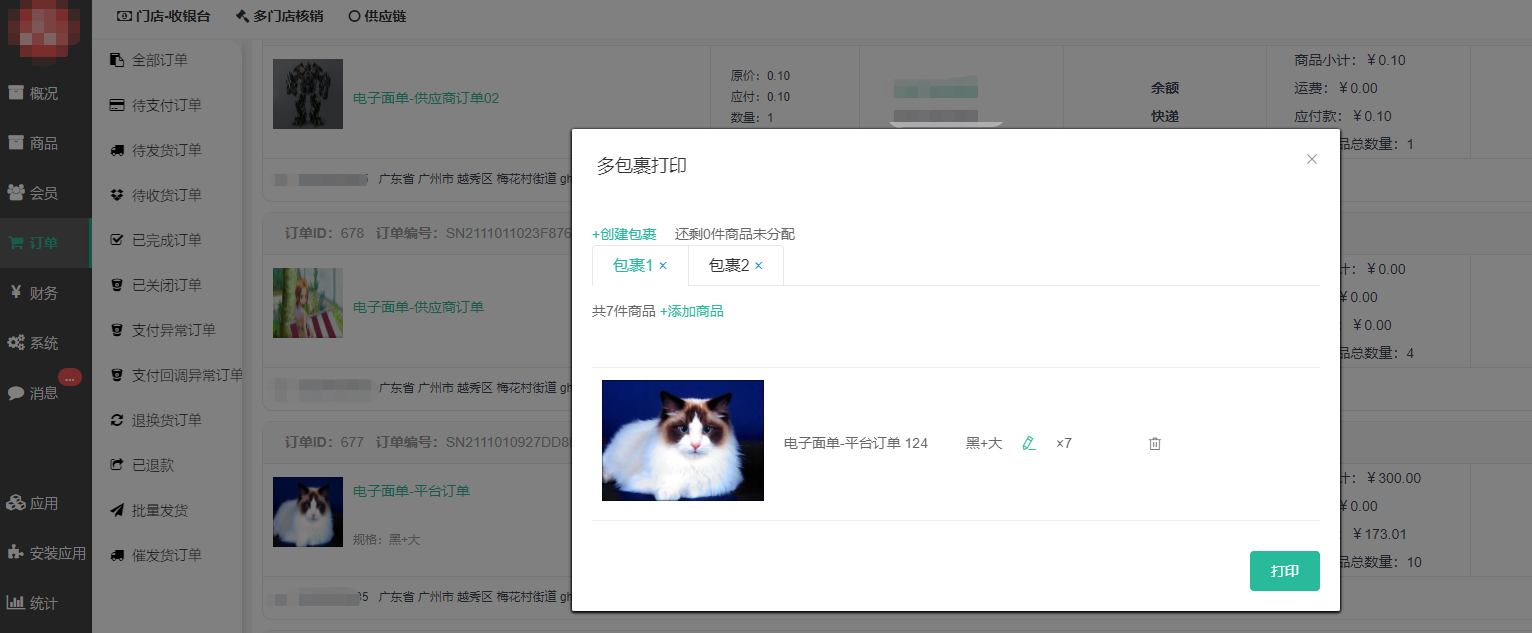Switch to the 包裹1 tab
This screenshot has width=1532, height=633.
[x=632, y=266]
